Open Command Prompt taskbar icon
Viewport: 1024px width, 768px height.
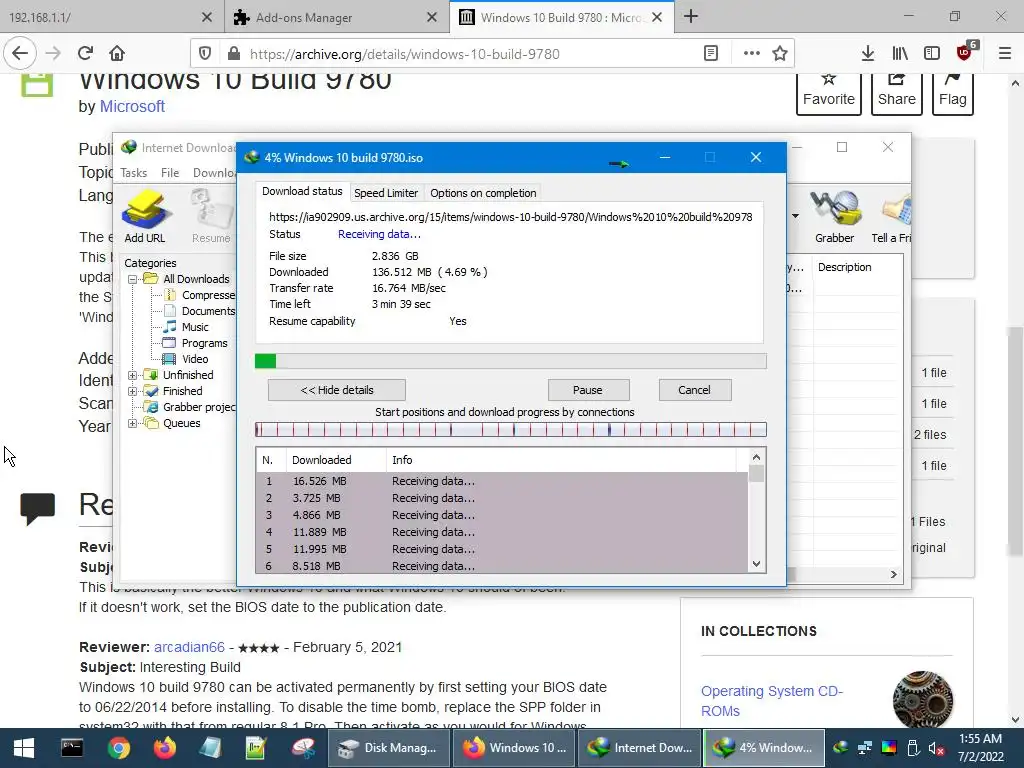(x=72, y=748)
